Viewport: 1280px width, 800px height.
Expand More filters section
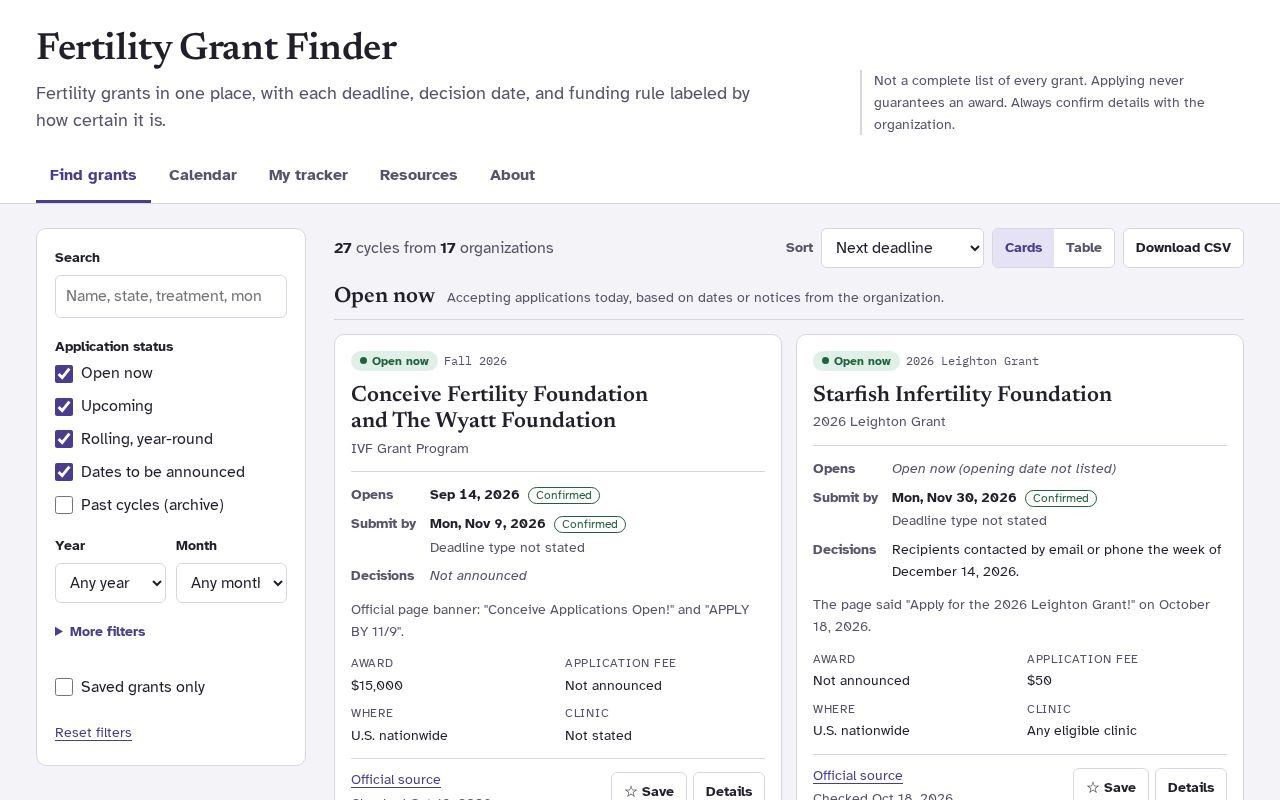coord(100,631)
